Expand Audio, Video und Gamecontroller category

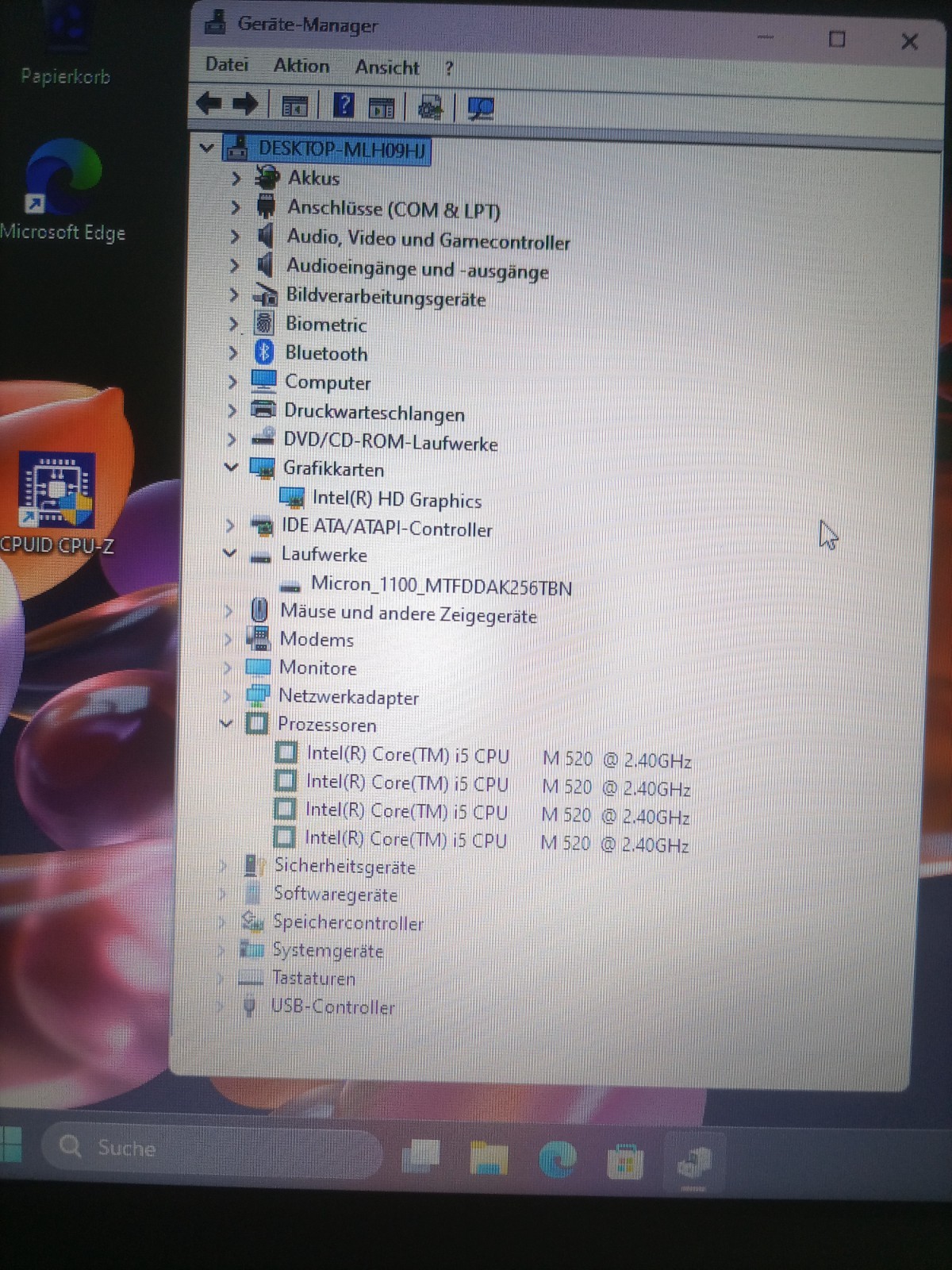(234, 237)
